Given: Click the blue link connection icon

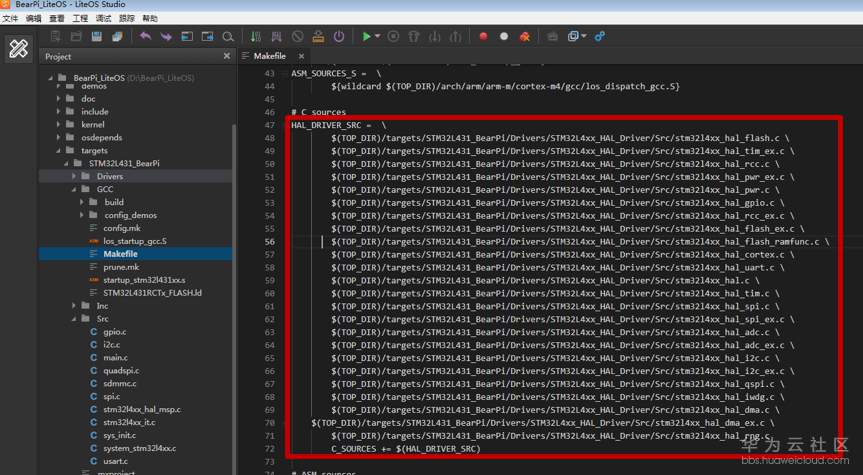Looking at the screenshot, I should (600, 37).
